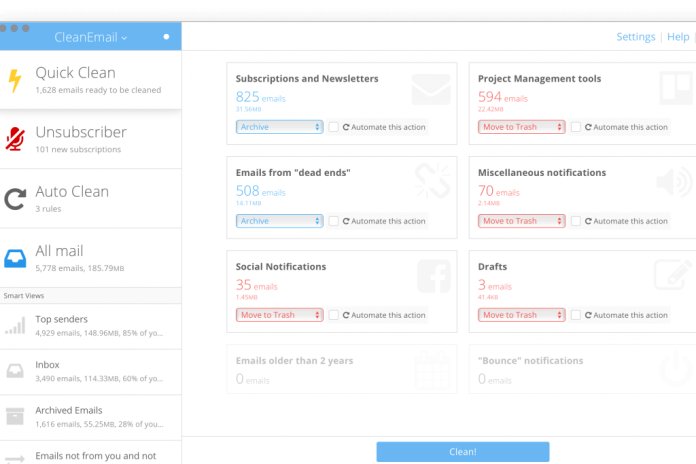Screen dimensions: 696x464
Task: Click the 3 emails count in Drafts
Action: pos(495,285)
